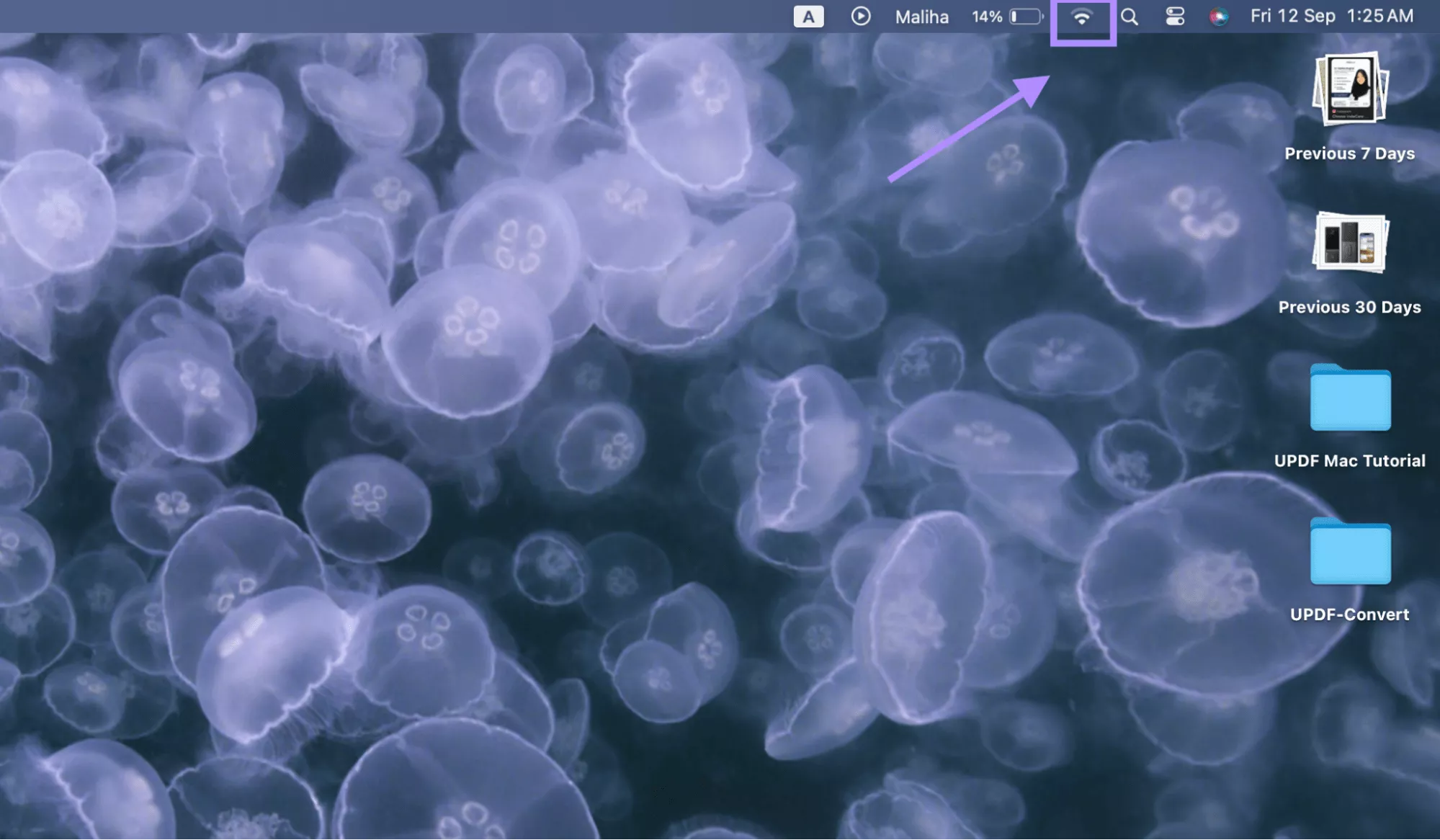Viewport: 1440px width, 840px height.
Task: Open the Wi-Fi menu bar icon
Action: (x=1081, y=17)
